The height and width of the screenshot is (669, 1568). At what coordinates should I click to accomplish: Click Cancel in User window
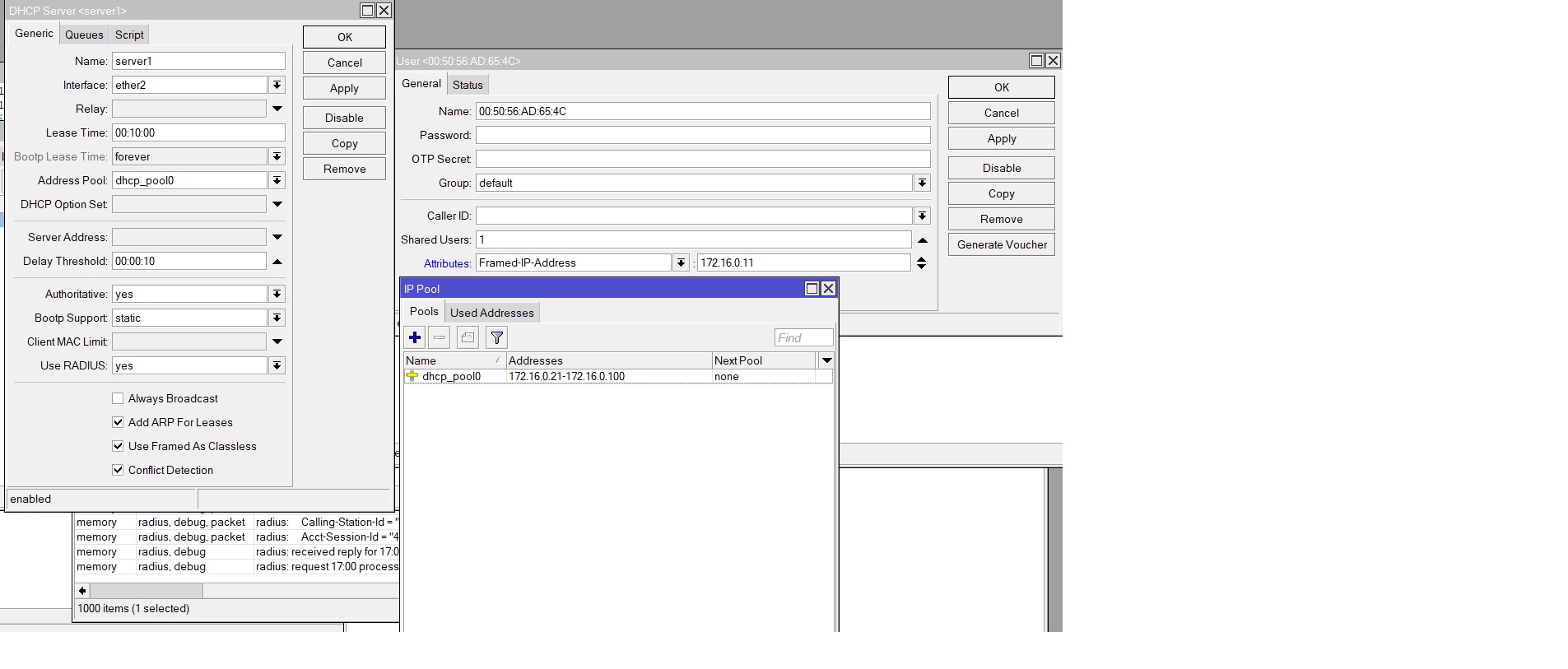point(1001,113)
